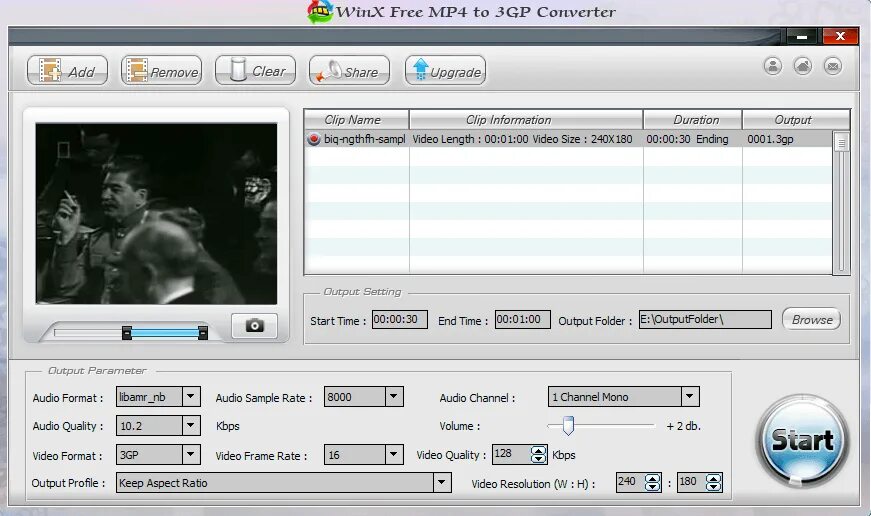
Task: Click the red status icon beside biq-ngthfh-sampl
Action: point(314,139)
